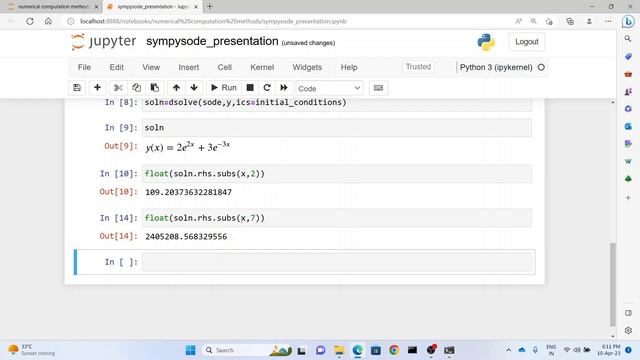Click output value 109.20373632281847
This screenshot has height=360, width=640.
point(189,192)
